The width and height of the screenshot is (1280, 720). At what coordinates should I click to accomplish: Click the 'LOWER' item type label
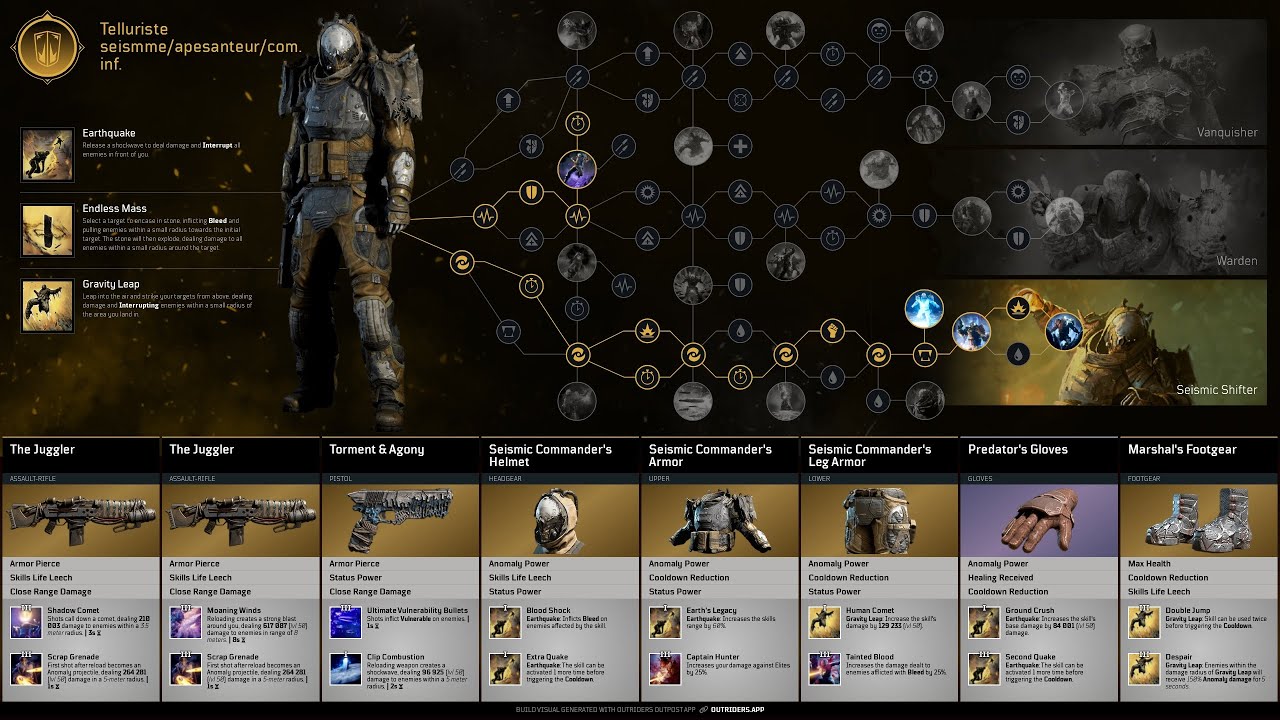(819, 479)
